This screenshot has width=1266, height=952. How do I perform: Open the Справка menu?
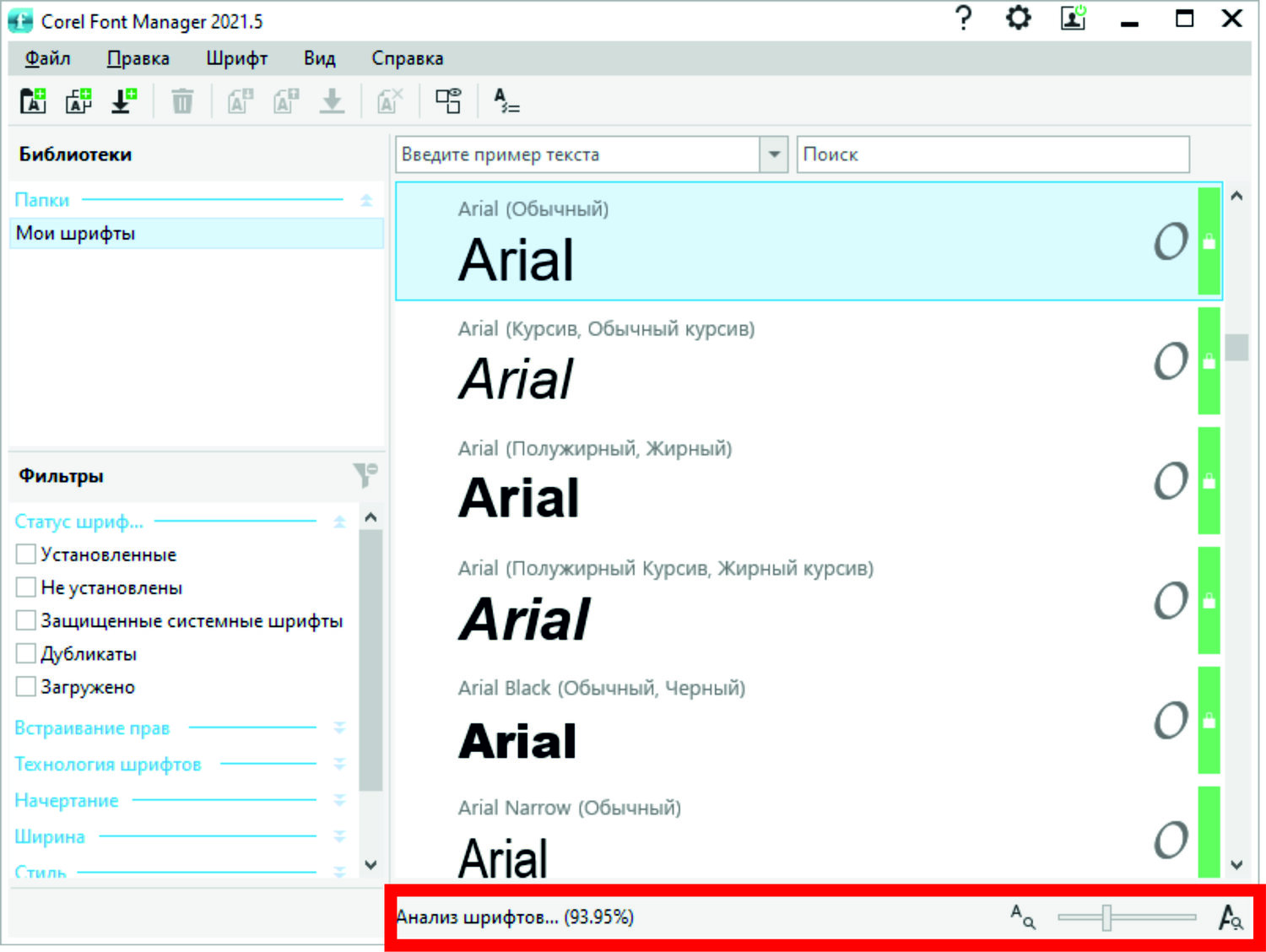407,58
